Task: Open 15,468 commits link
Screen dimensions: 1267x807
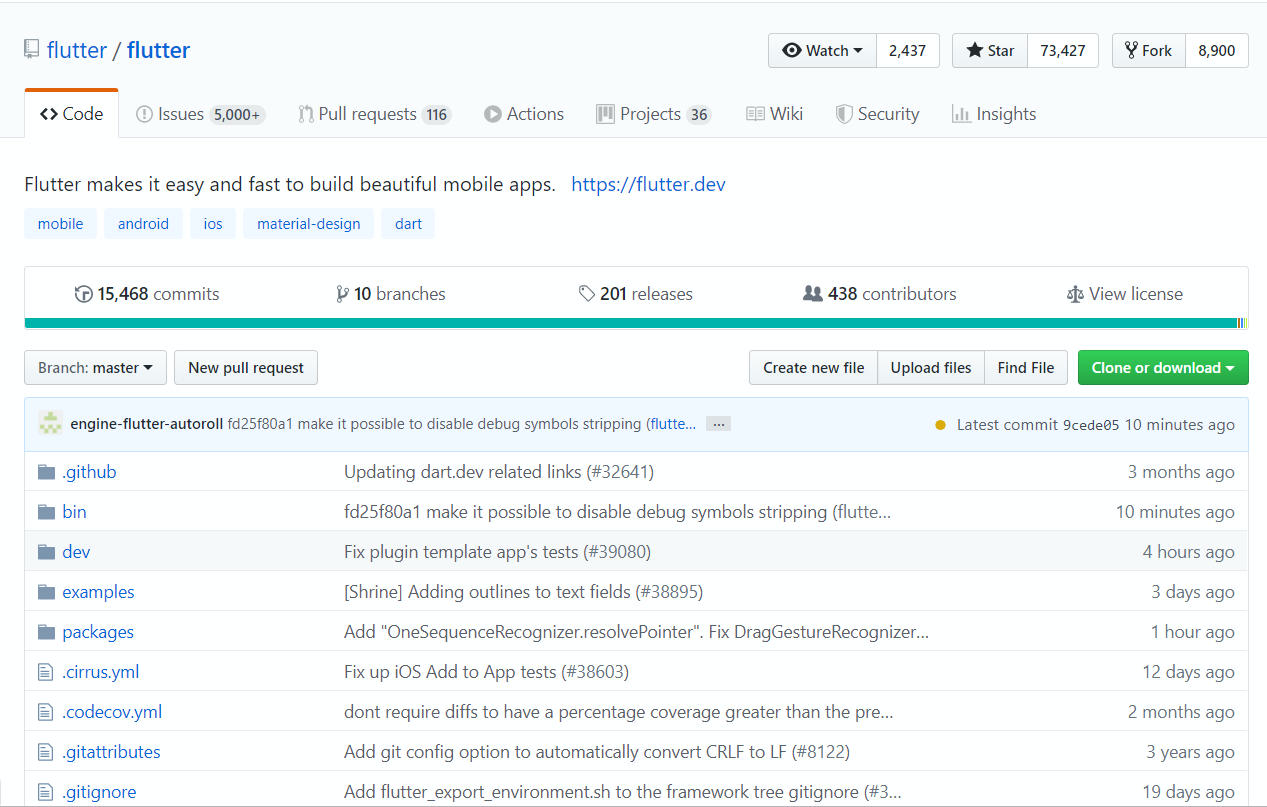Action: tap(147, 294)
